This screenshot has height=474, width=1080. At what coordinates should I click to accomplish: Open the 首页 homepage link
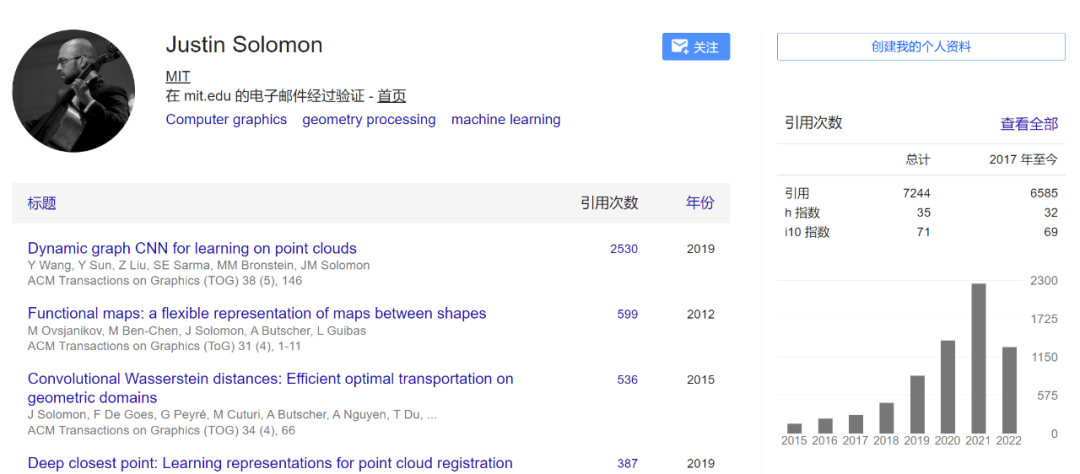391,96
